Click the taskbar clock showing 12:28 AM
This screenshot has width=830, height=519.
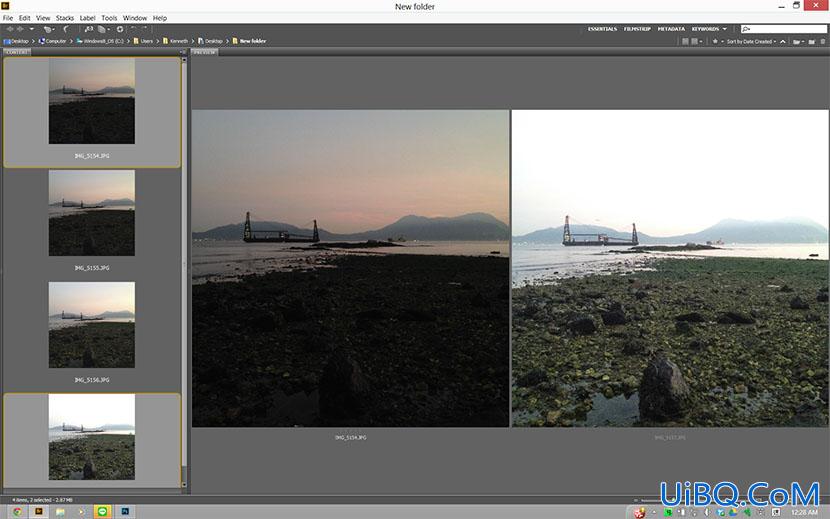[804, 512]
